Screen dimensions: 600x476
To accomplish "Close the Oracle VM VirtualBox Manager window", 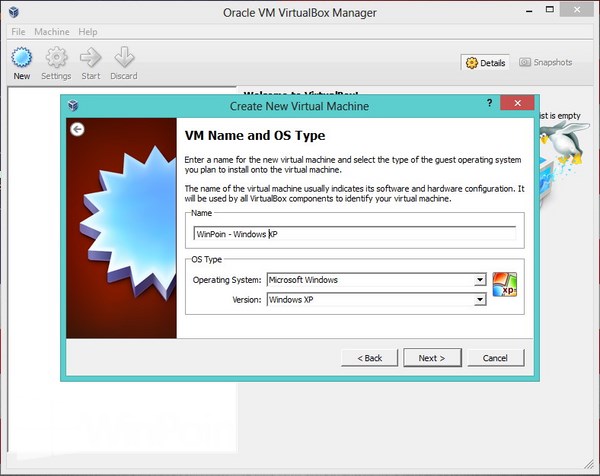I will [x=577, y=10].
